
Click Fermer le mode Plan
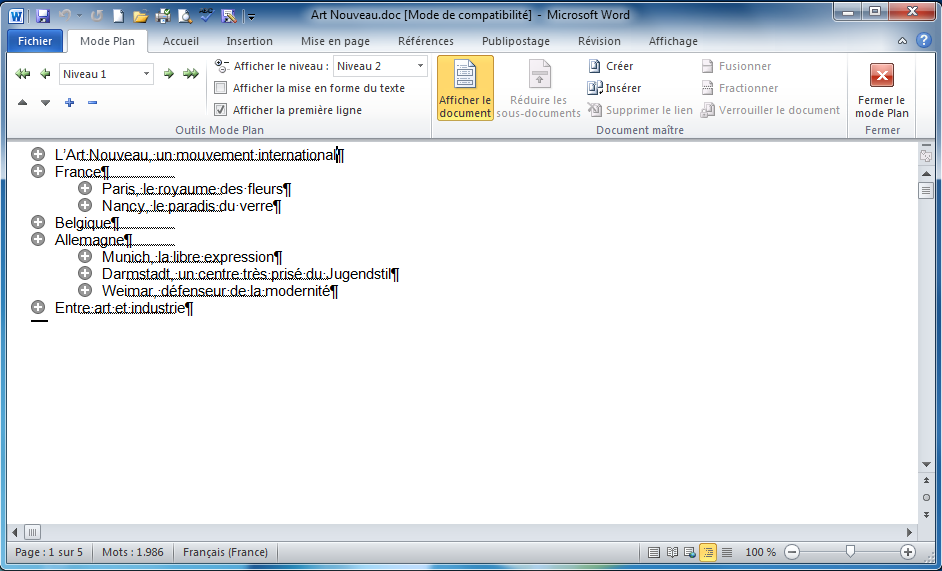point(881,90)
